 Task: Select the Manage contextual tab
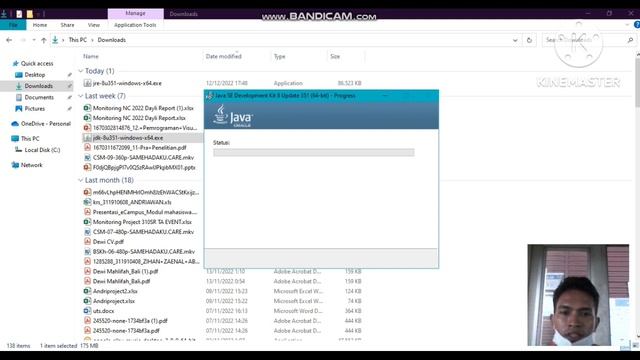pos(136,13)
